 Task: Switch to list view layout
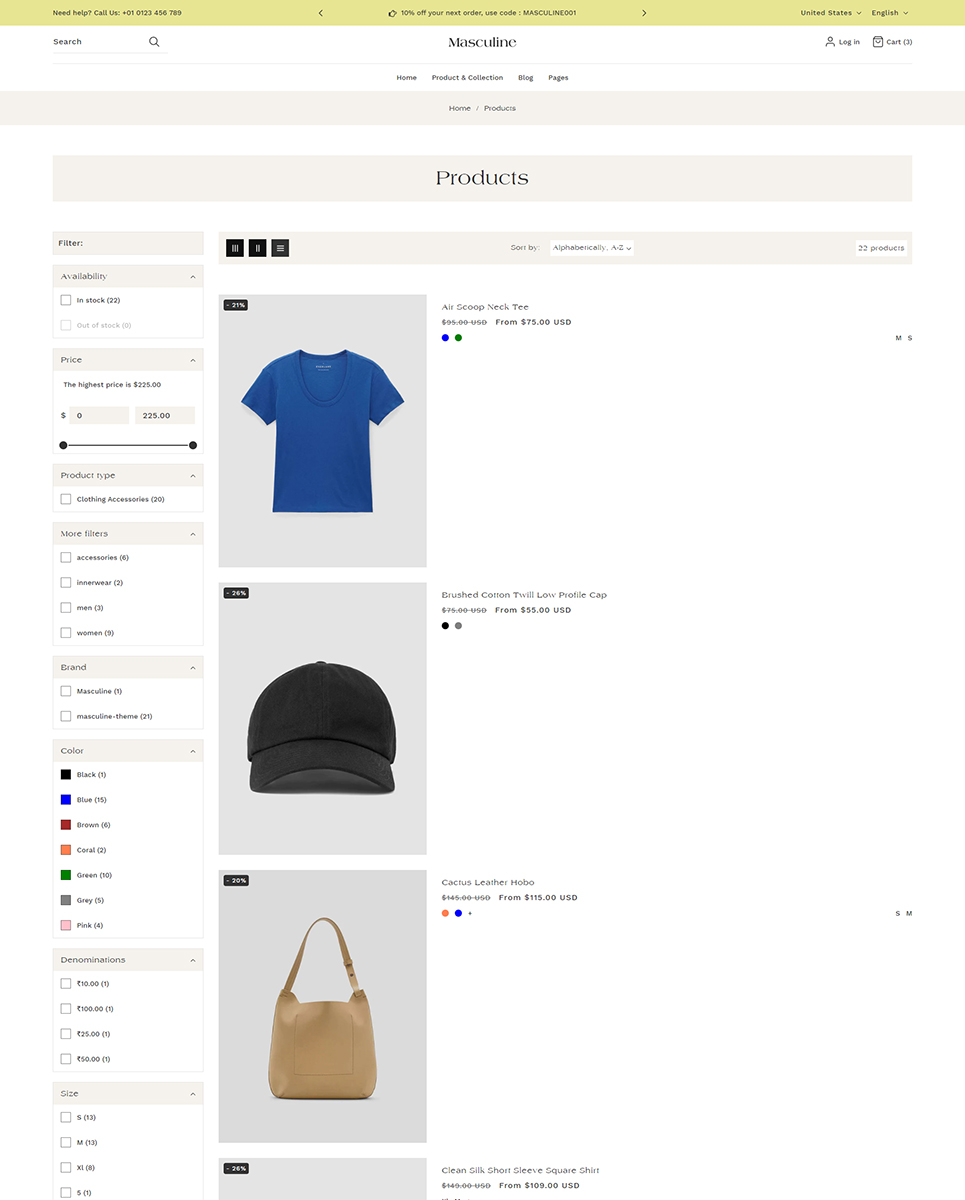280,248
